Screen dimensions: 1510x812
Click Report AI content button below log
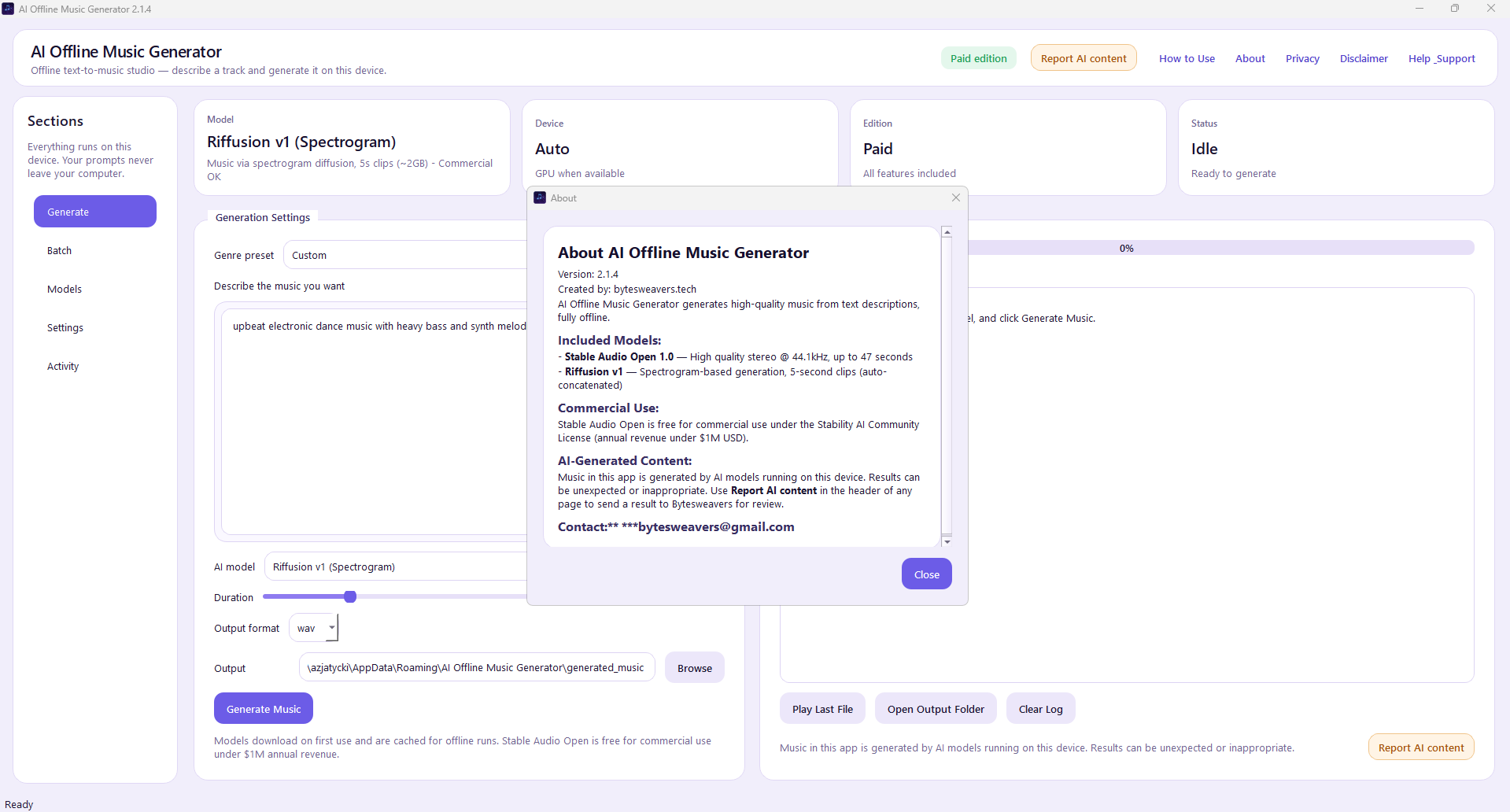[x=1421, y=747]
